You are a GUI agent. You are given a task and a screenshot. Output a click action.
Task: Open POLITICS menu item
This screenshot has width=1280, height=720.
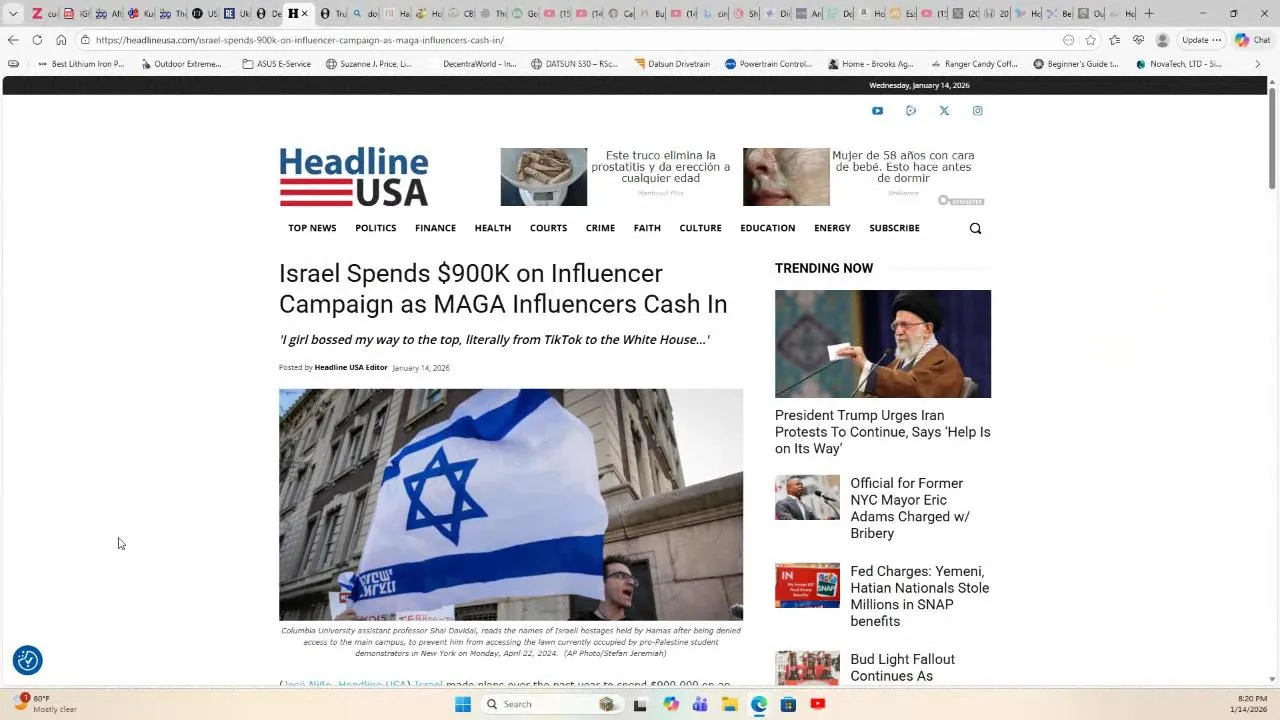click(376, 228)
